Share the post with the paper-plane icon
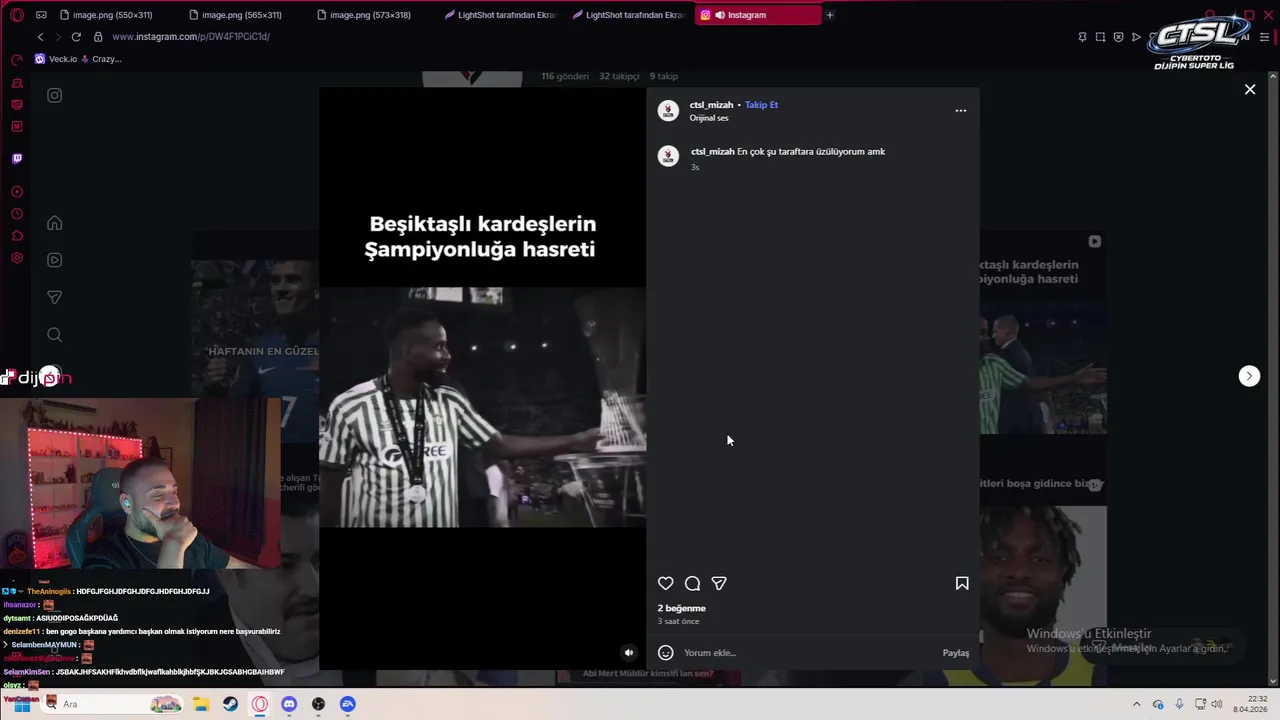Viewport: 1280px width, 720px height. (719, 583)
